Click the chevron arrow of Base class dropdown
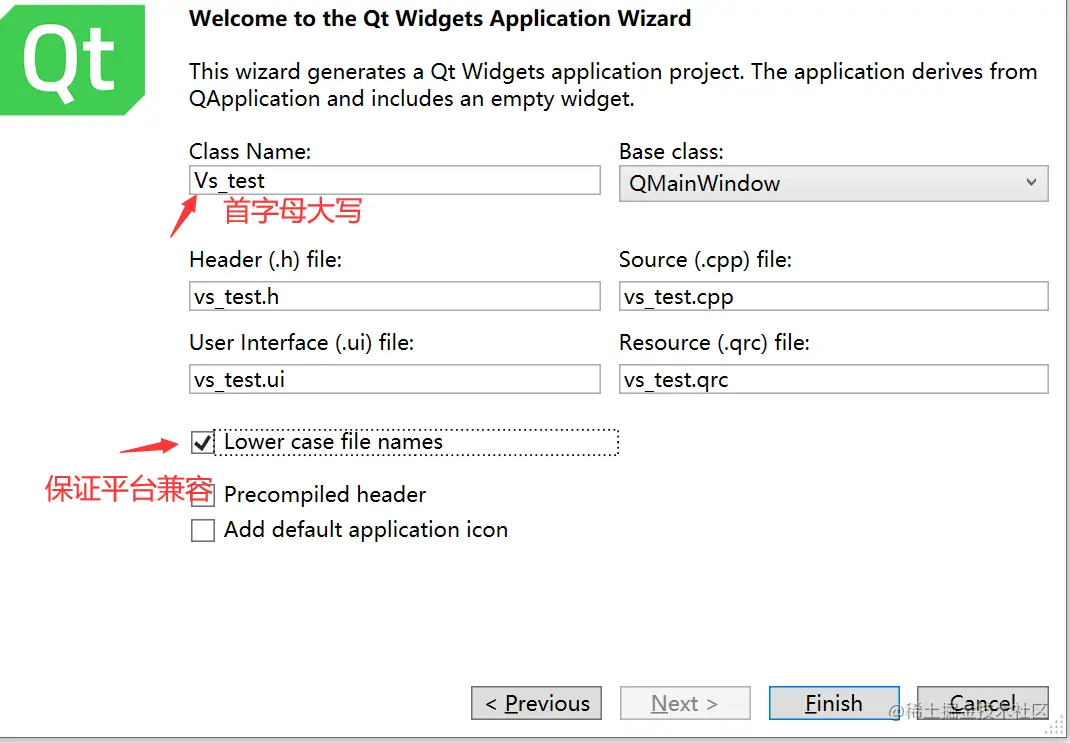Viewport: 1070px width, 743px height. [x=1032, y=183]
